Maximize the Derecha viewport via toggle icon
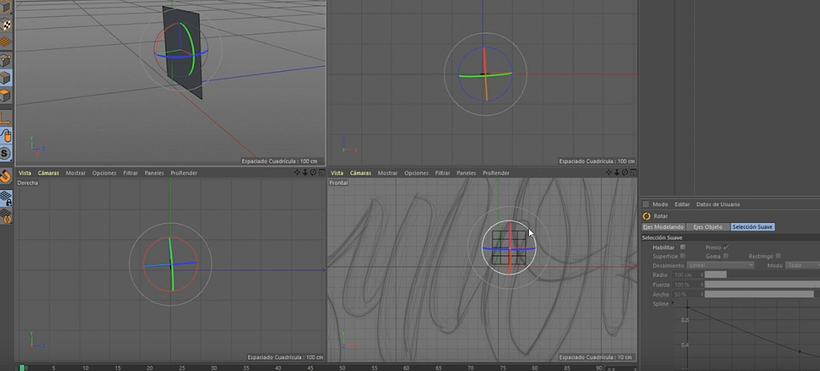Viewport: 820px width, 371px height. 322,173
